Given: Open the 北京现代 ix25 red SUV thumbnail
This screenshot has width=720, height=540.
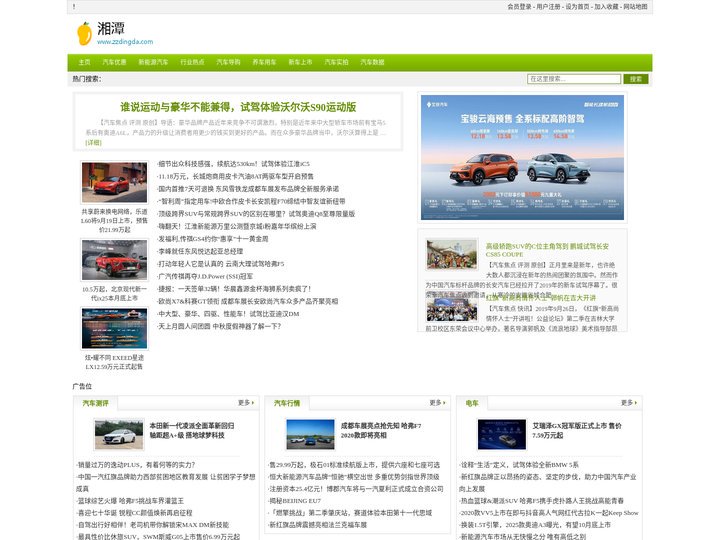Looking at the screenshot, I should (114, 260).
